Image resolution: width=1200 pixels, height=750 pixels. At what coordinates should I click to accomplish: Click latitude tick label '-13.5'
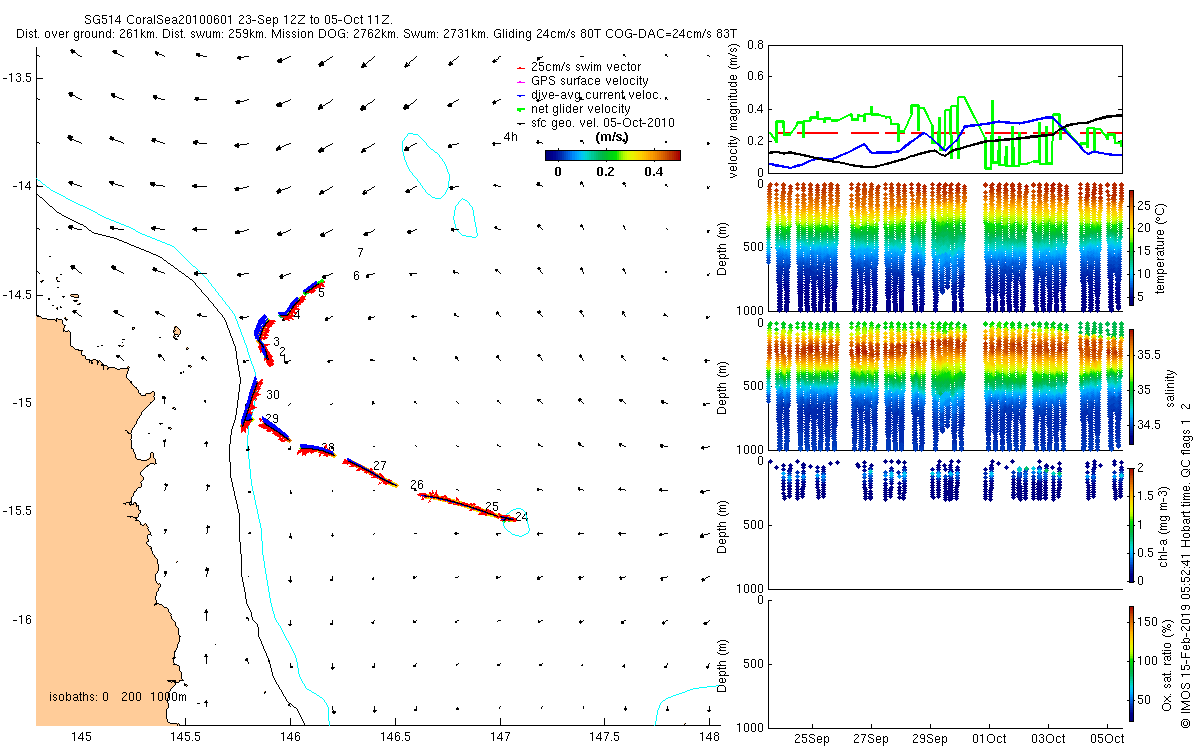pyautogui.click(x=17, y=77)
